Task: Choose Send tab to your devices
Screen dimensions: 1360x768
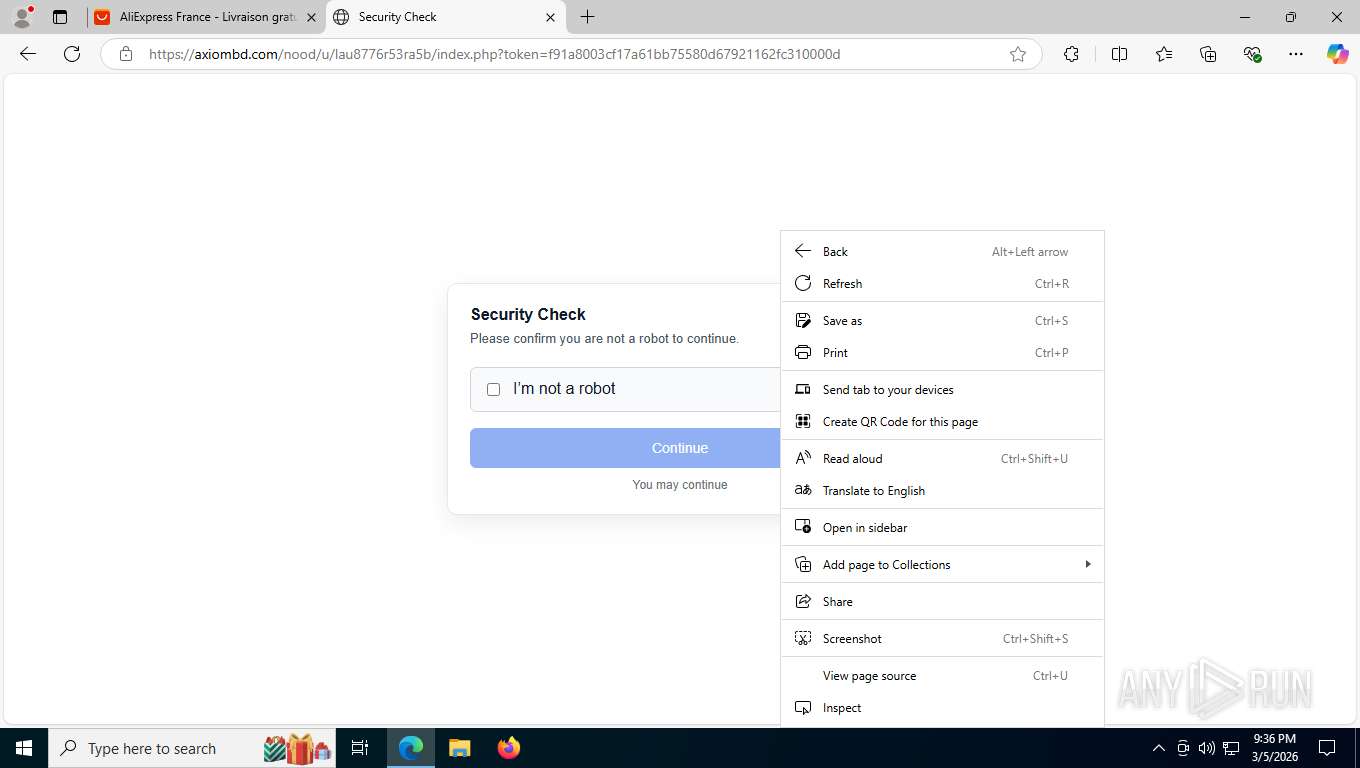Action: pos(942,390)
